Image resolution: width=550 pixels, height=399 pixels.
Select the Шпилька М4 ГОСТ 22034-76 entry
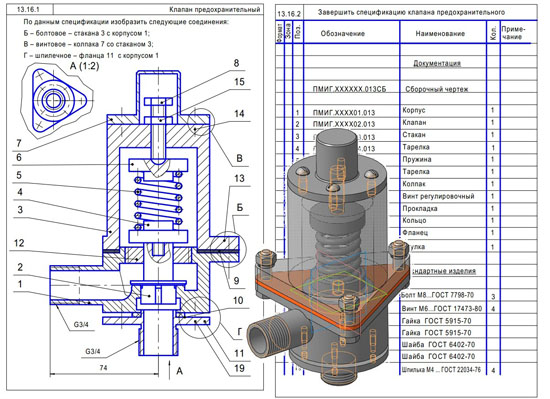tap(441, 370)
